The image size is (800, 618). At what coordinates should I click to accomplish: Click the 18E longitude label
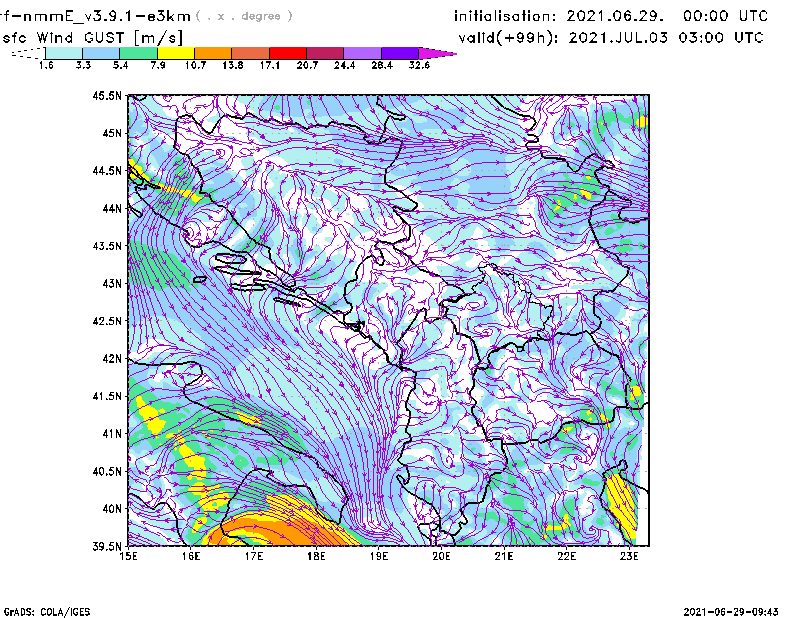coord(316,556)
